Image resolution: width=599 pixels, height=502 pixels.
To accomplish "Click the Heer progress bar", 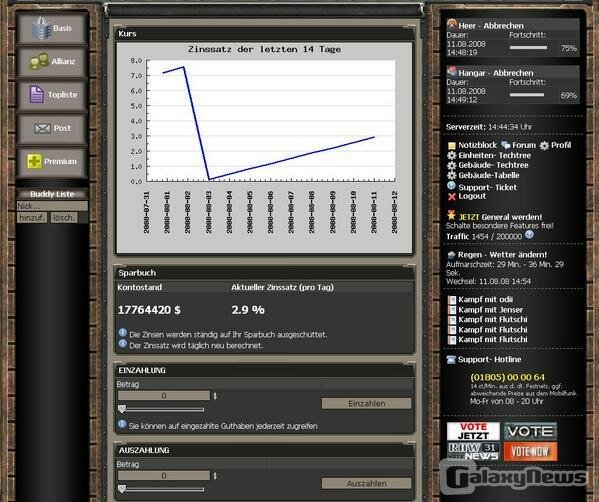I will click(x=528, y=48).
